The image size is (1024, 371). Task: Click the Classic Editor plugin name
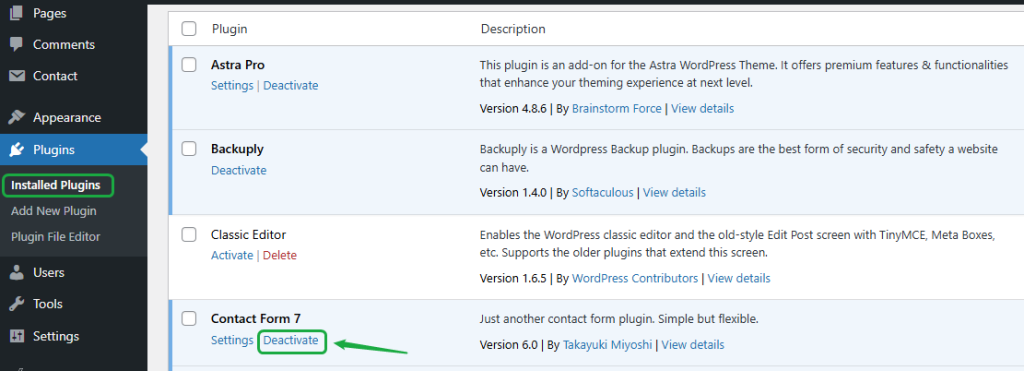coord(248,234)
